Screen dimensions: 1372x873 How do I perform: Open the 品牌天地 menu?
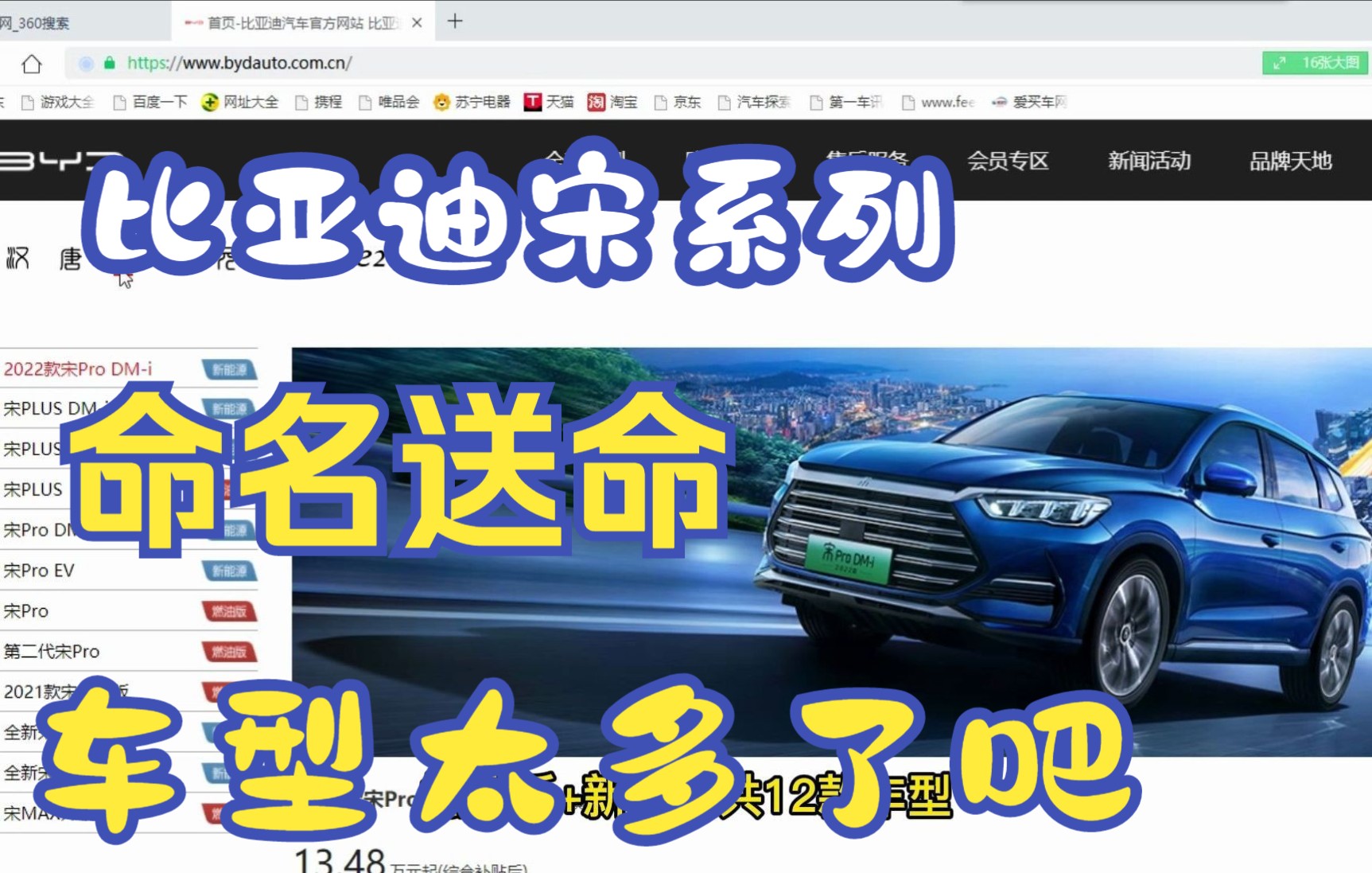click(x=1291, y=161)
